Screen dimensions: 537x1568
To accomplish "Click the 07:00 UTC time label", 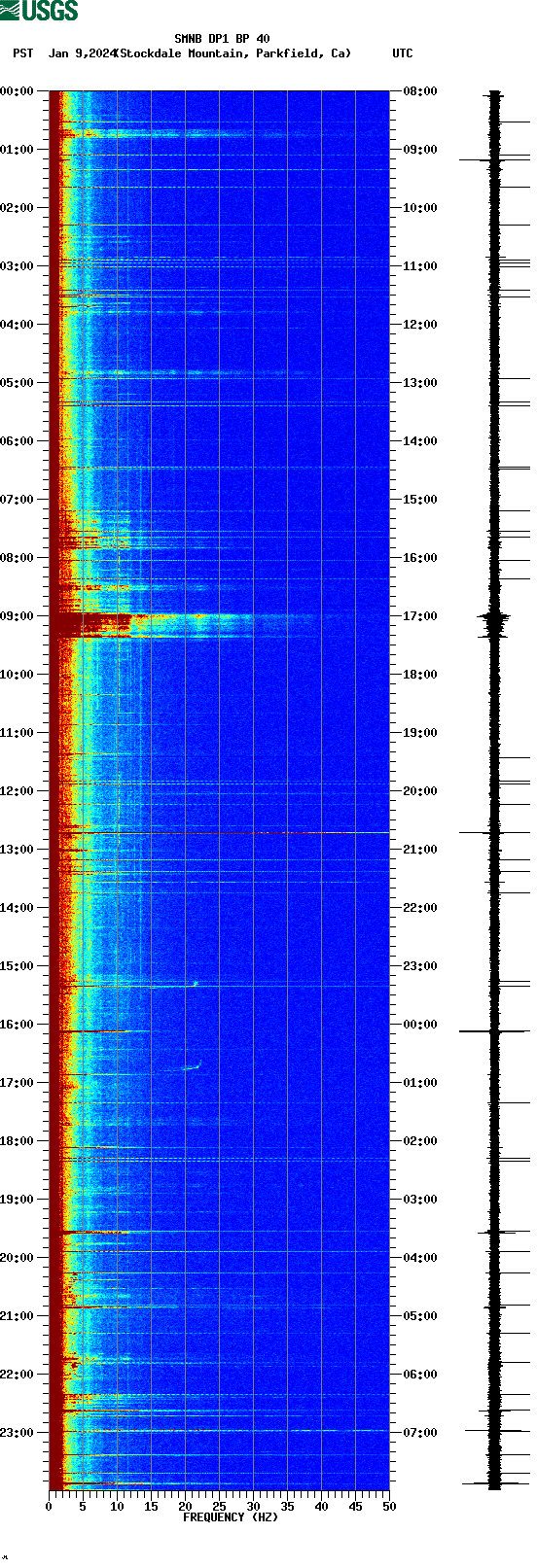I will tap(420, 1433).
